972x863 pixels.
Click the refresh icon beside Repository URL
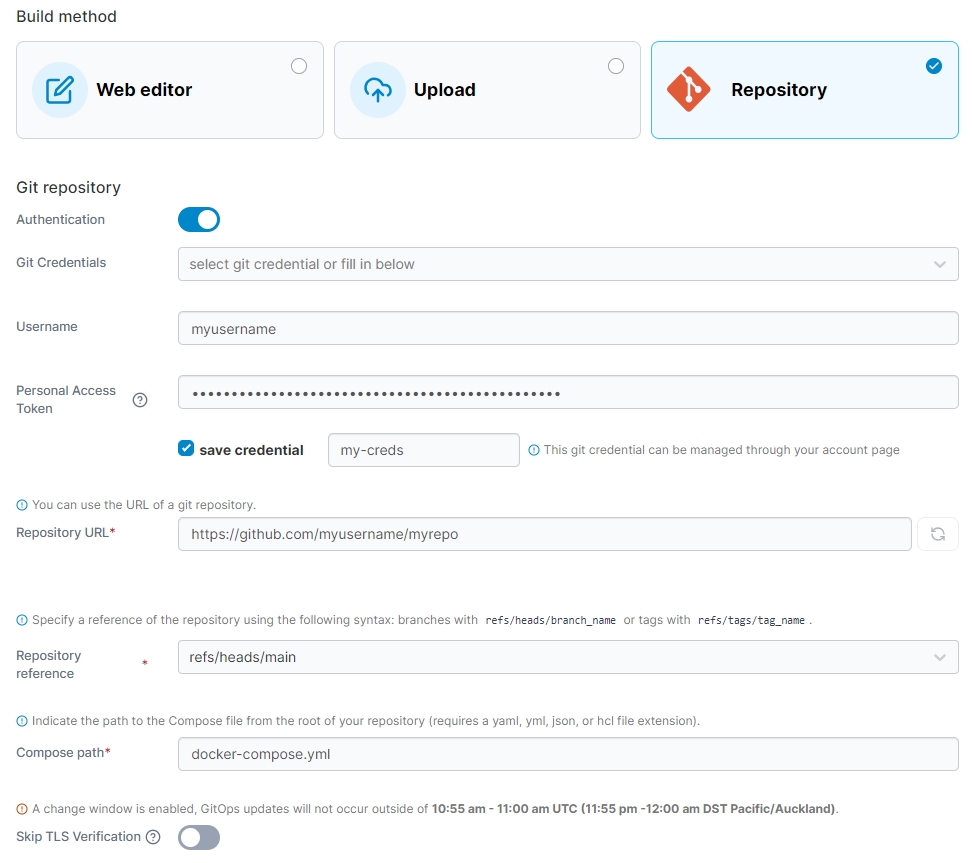coord(937,534)
